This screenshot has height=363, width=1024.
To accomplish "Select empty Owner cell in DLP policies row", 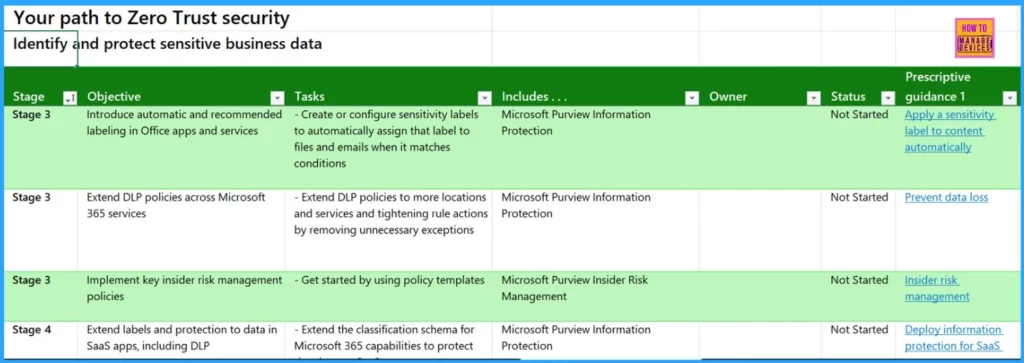I will [760, 230].
